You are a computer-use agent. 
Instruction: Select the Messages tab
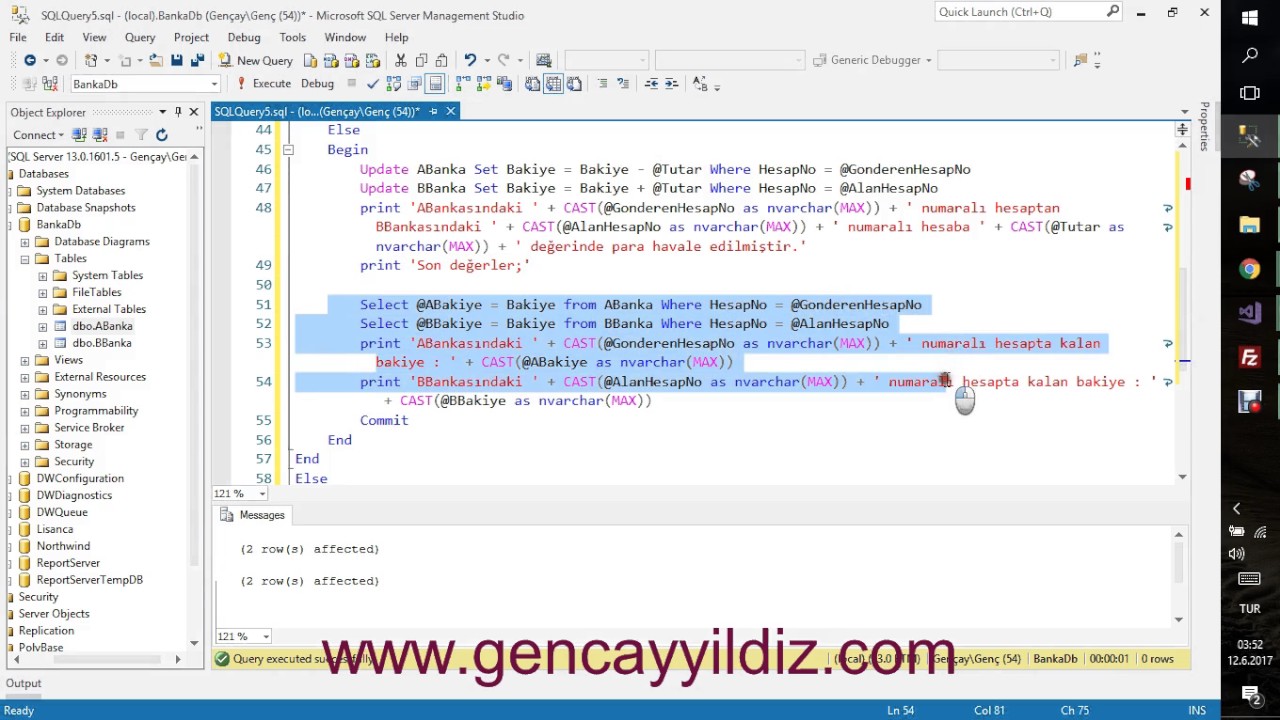tap(252, 515)
